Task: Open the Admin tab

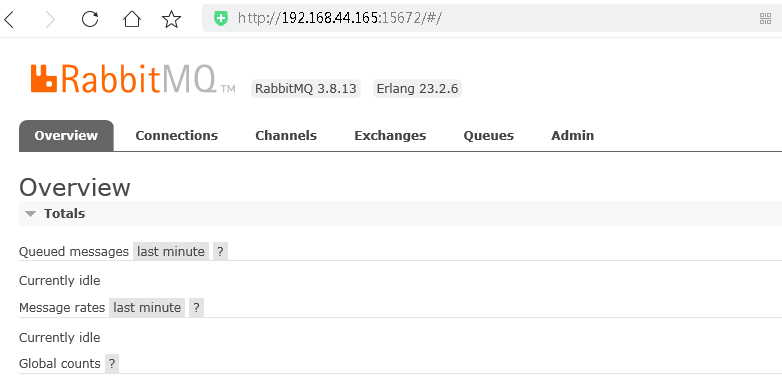Action: click(573, 136)
